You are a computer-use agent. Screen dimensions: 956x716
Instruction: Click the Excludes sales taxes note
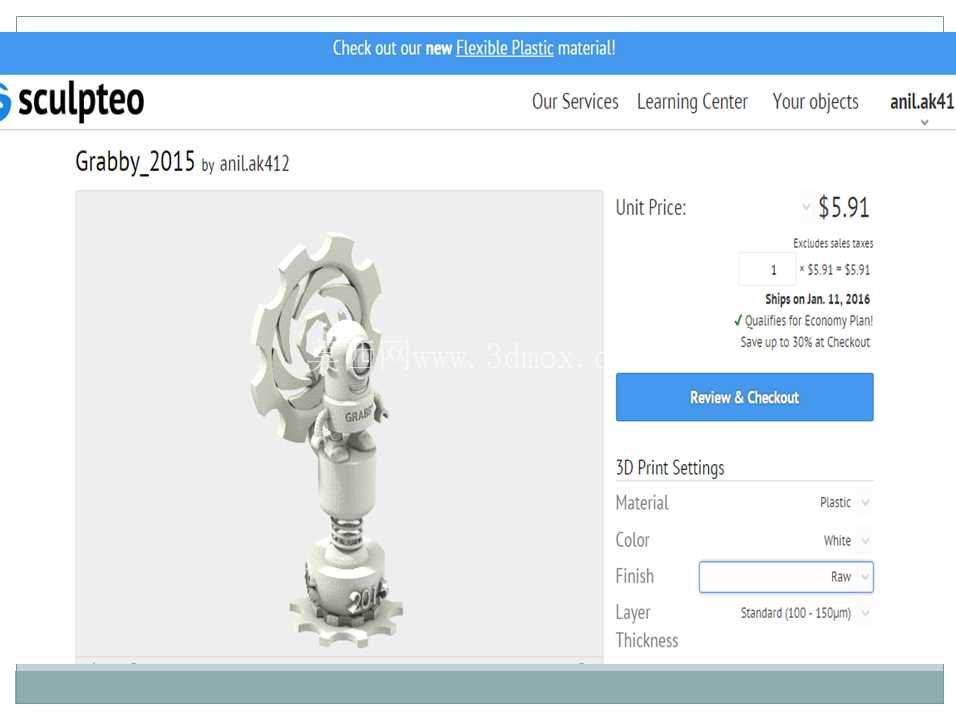(x=833, y=243)
